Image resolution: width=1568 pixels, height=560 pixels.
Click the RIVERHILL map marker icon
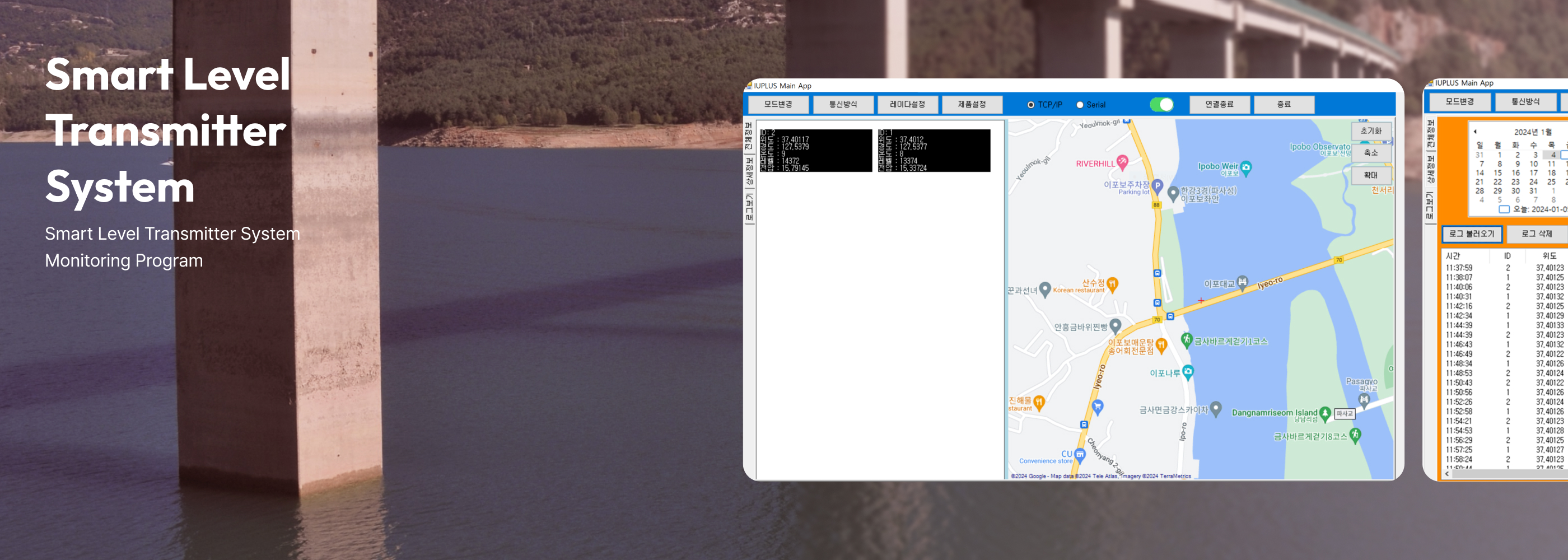tap(1122, 162)
